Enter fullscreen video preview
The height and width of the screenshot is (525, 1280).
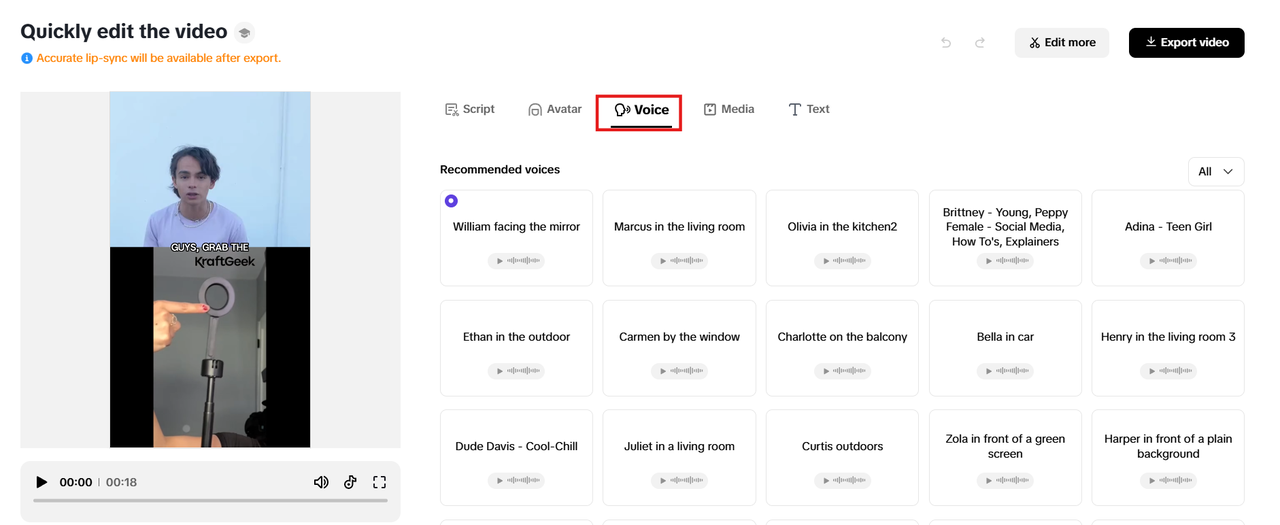pos(380,482)
